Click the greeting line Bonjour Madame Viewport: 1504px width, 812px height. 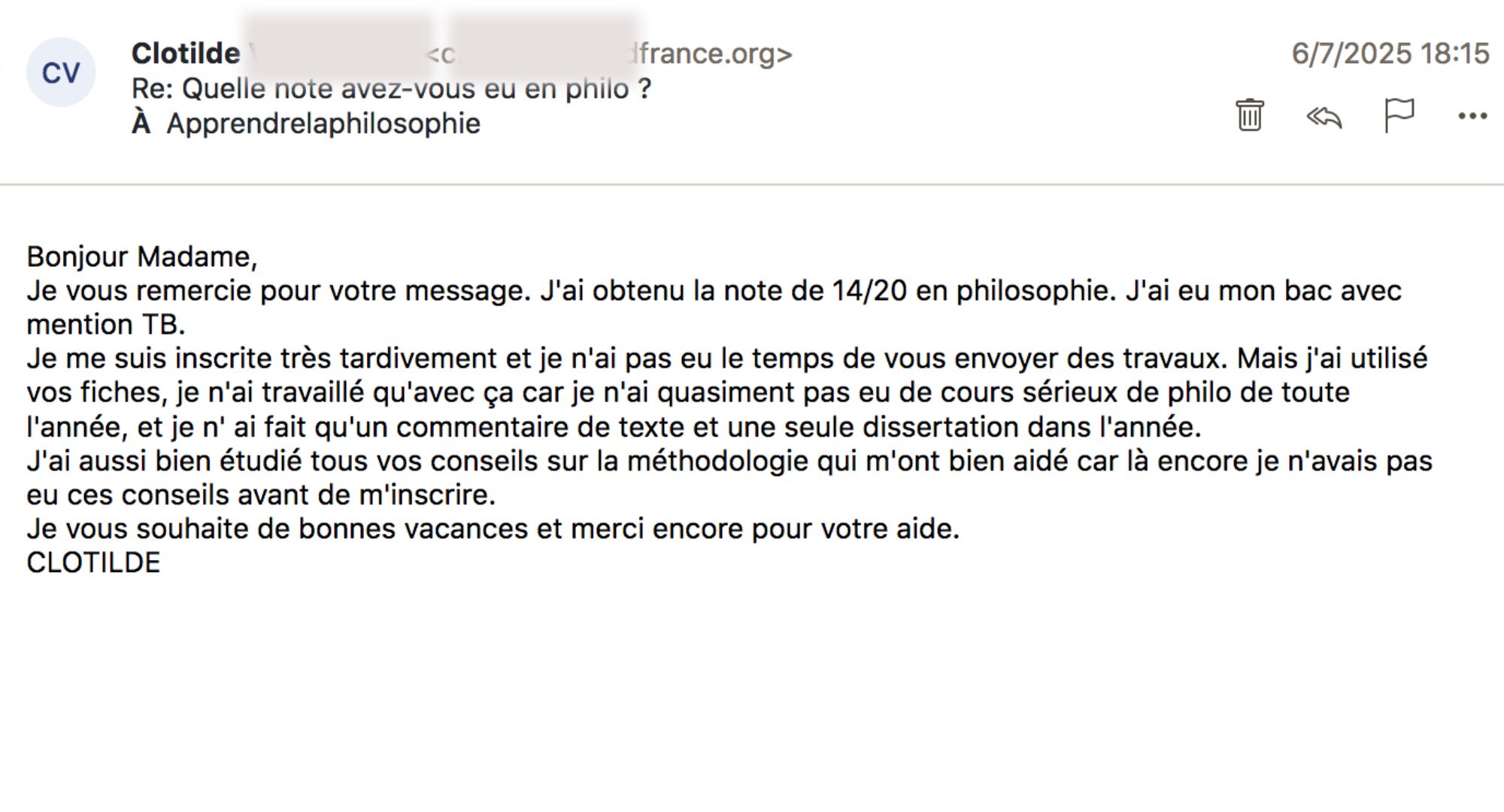point(142,256)
